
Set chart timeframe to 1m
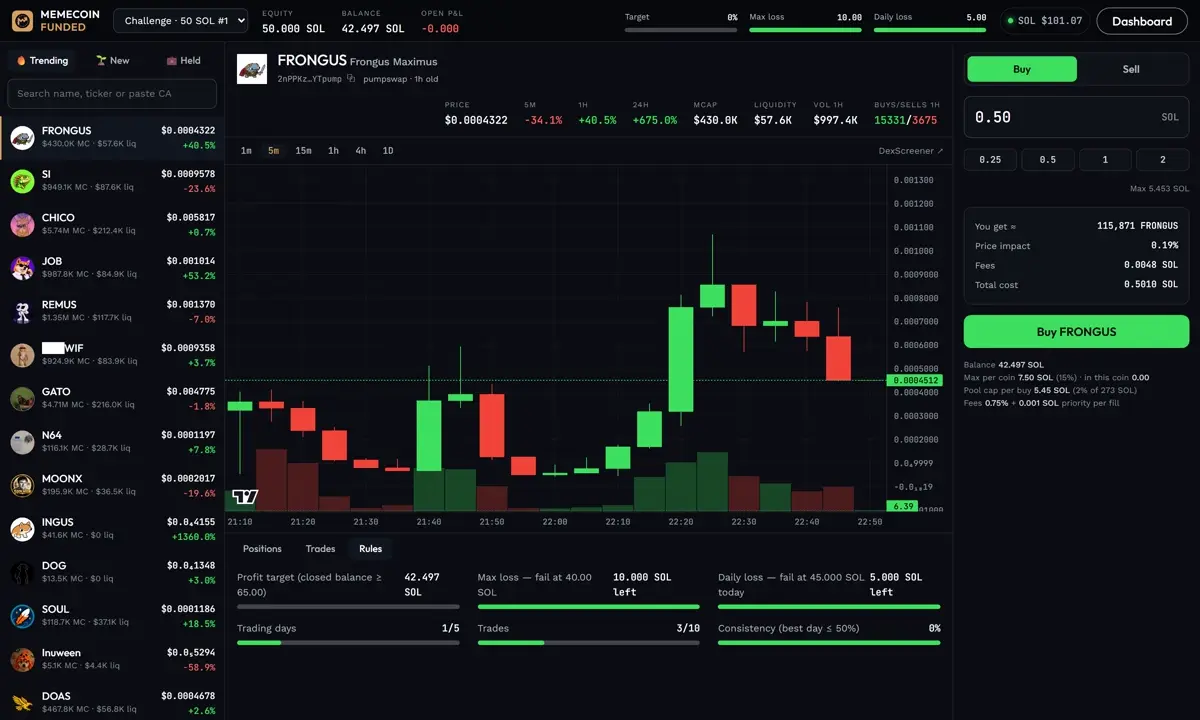click(246, 151)
